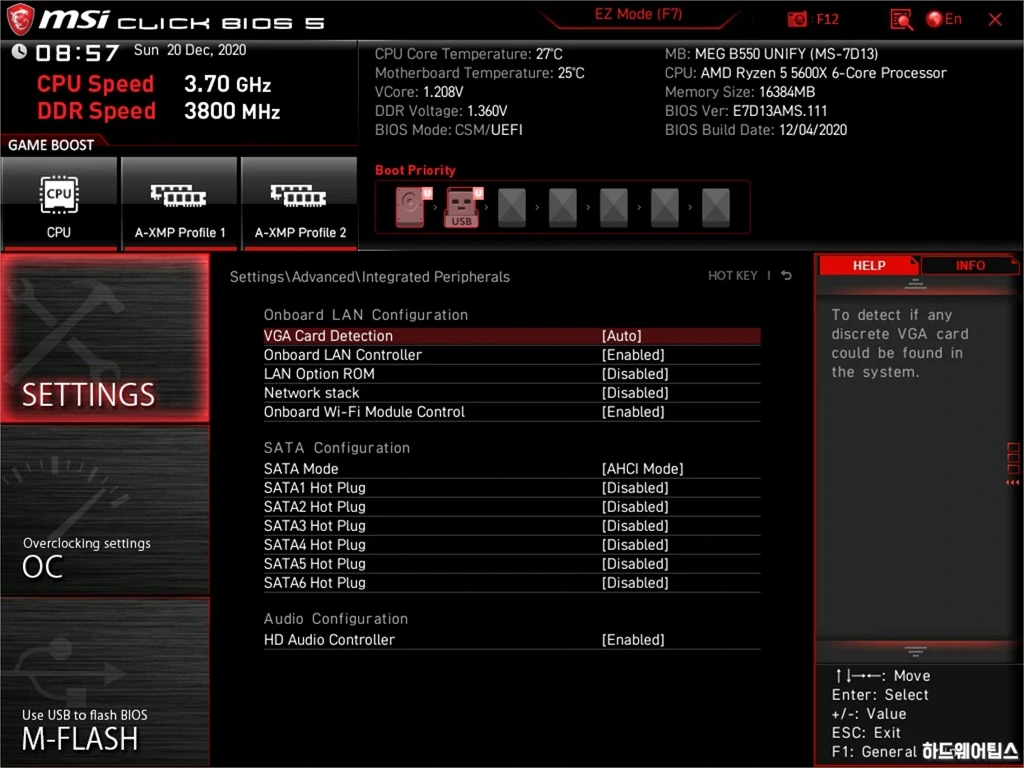Change LAN Option ROM Disabled value
Viewport: 1024px width, 768px height.
point(635,374)
